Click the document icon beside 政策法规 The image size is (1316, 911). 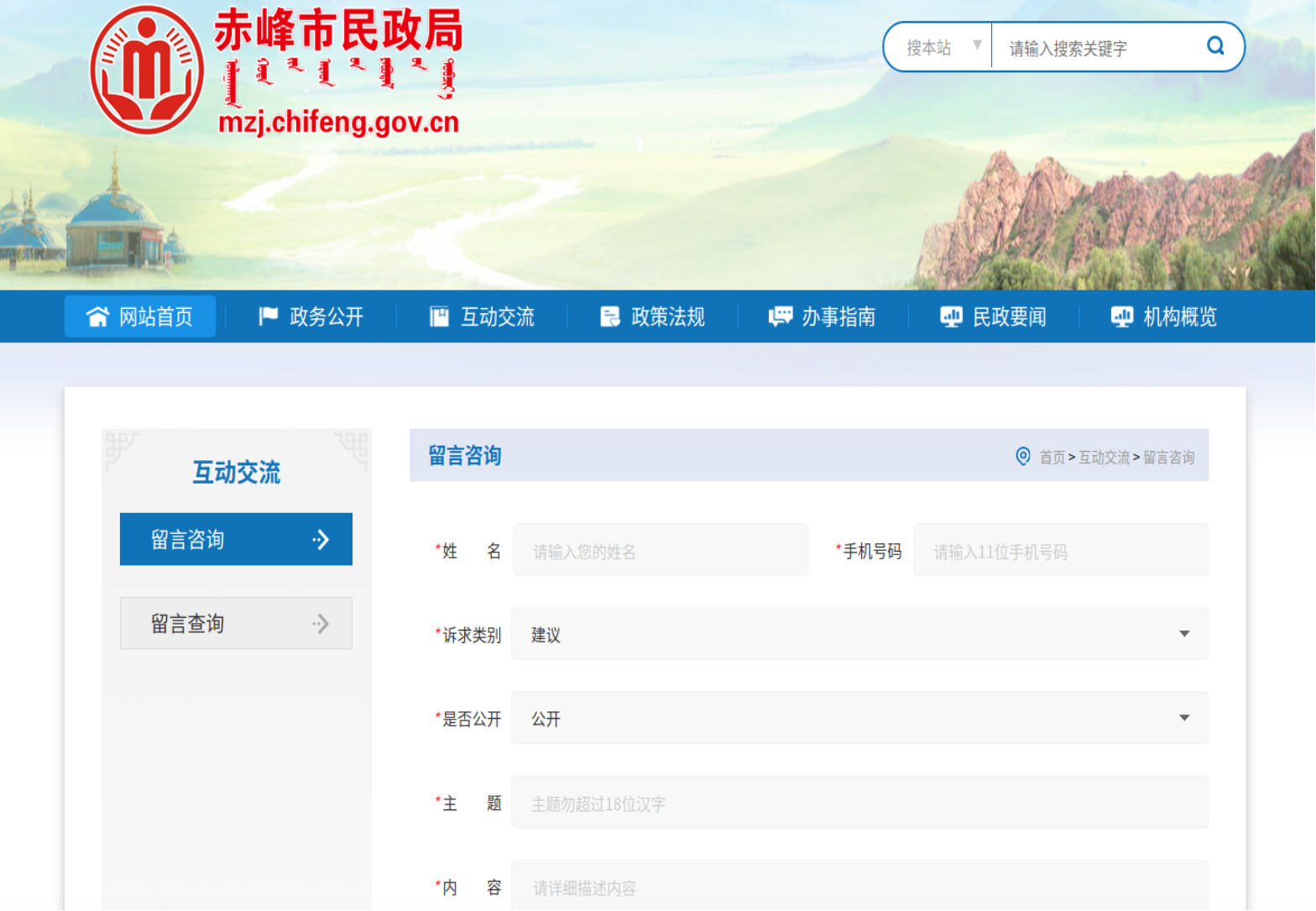[x=610, y=317]
